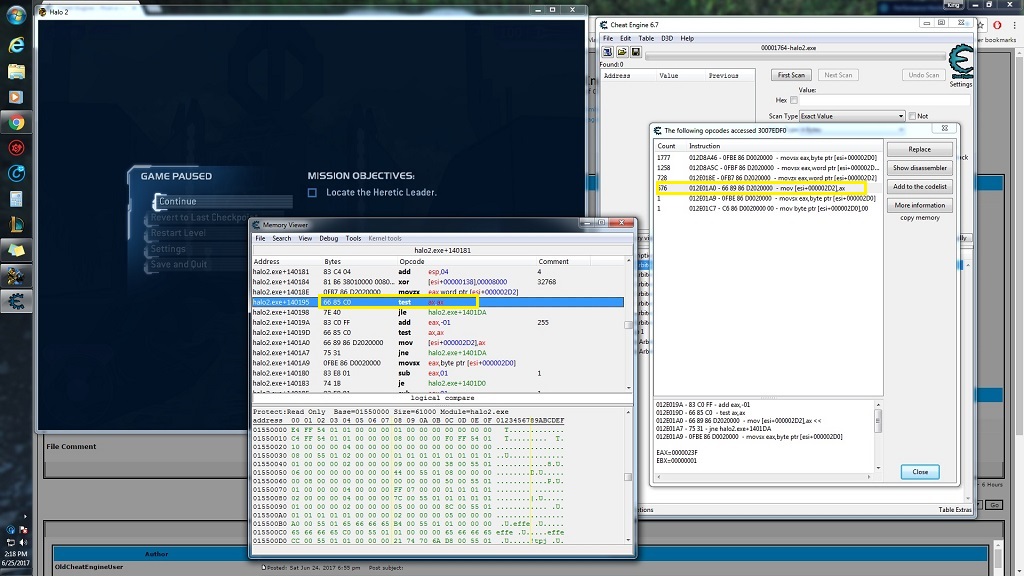This screenshot has height=576, width=1024.
Task: Toggle the Hex checkbox
Action: (793, 100)
